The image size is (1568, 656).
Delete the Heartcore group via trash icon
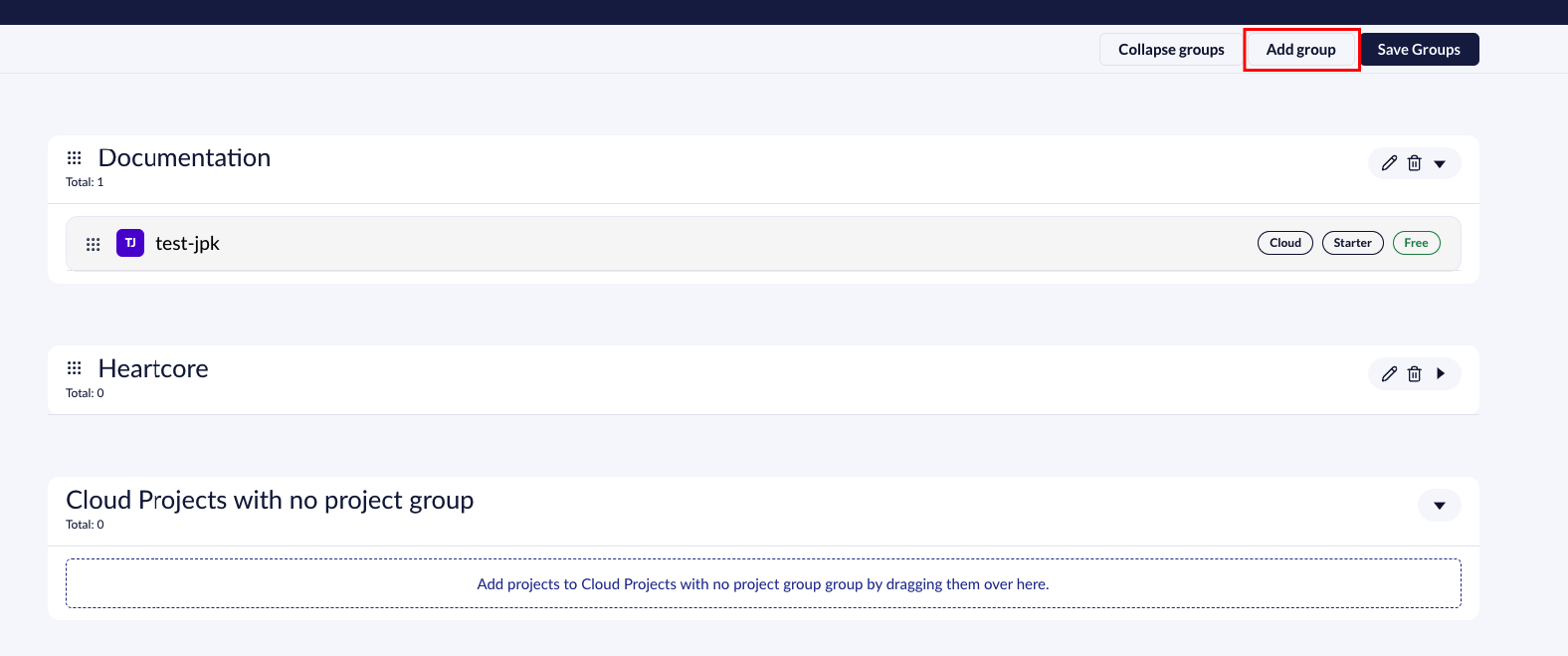pyautogui.click(x=1415, y=374)
